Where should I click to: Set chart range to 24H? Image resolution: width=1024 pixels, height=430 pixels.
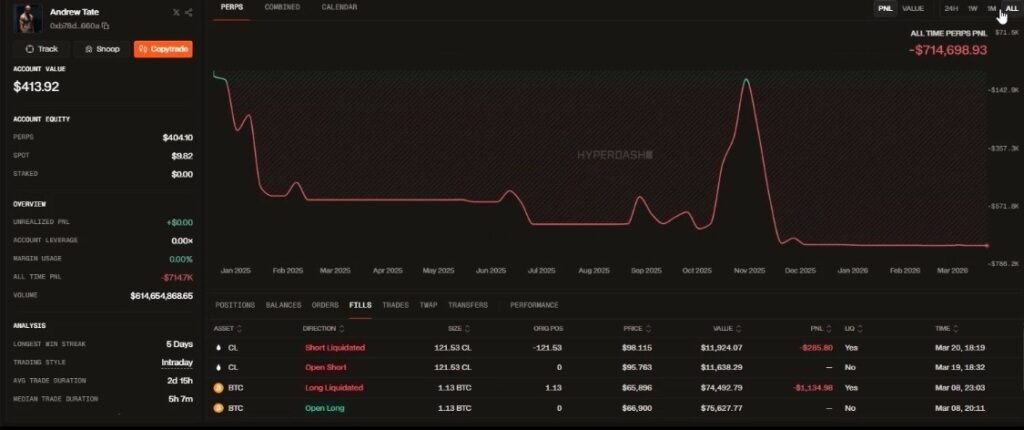[x=952, y=8]
